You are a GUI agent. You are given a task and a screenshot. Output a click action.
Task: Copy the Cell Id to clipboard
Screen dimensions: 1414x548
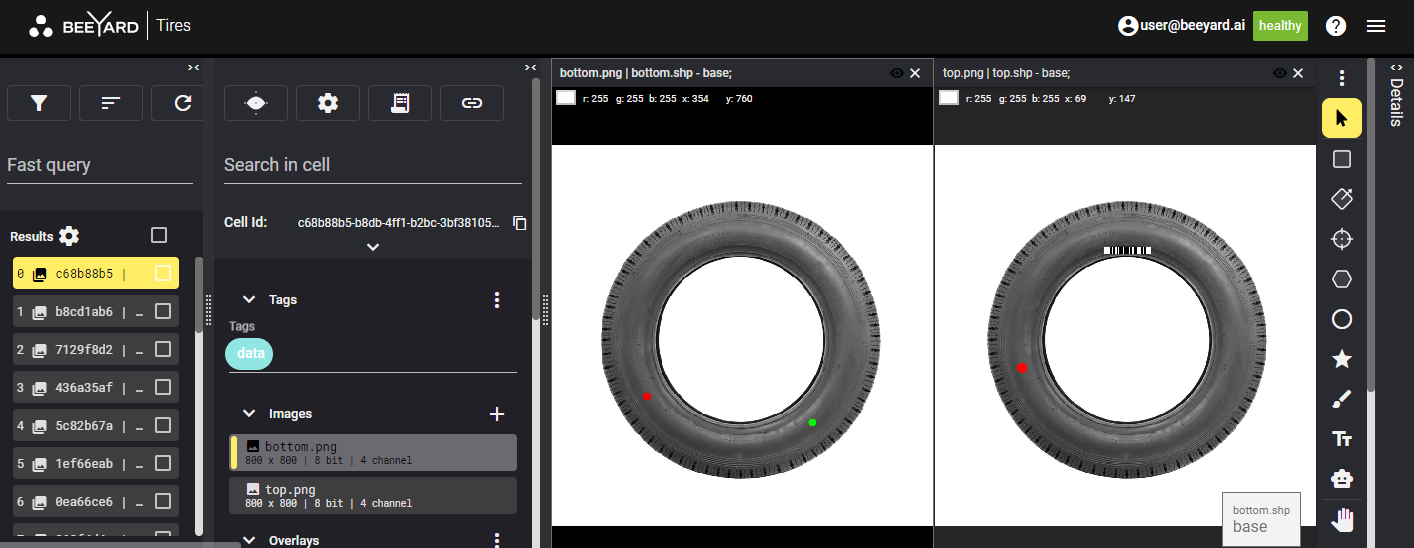point(519,222)
